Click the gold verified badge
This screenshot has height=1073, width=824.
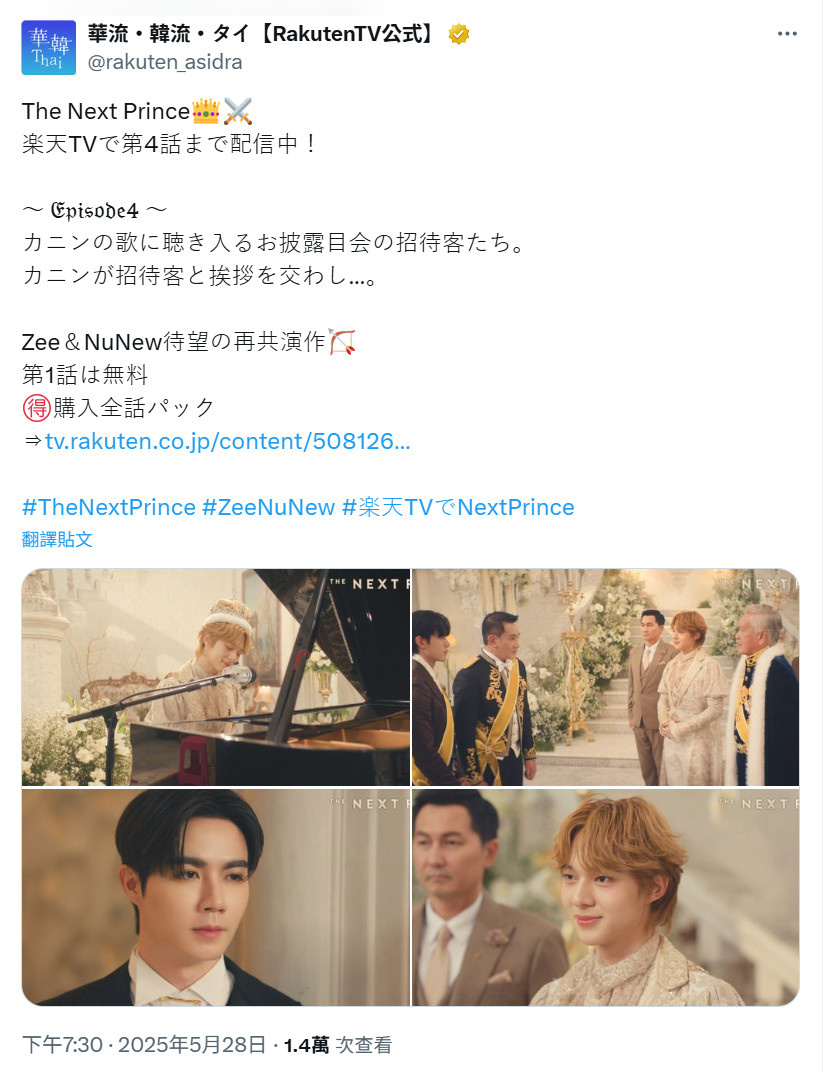(x=459, y=34)
